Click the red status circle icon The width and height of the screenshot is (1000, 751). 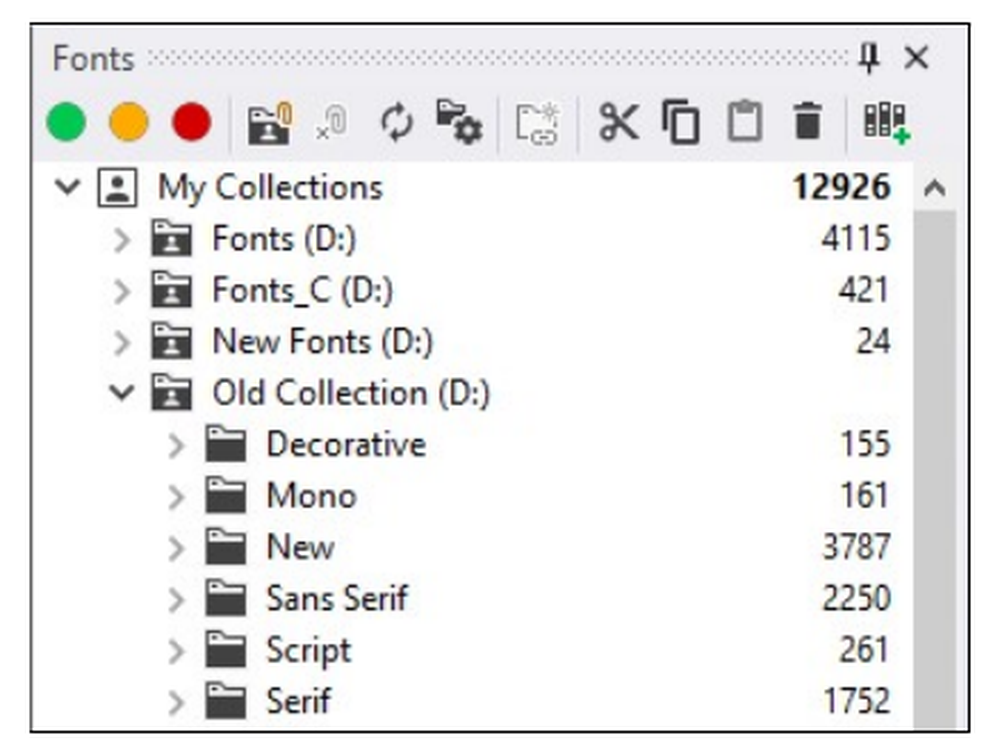[191, 123]
